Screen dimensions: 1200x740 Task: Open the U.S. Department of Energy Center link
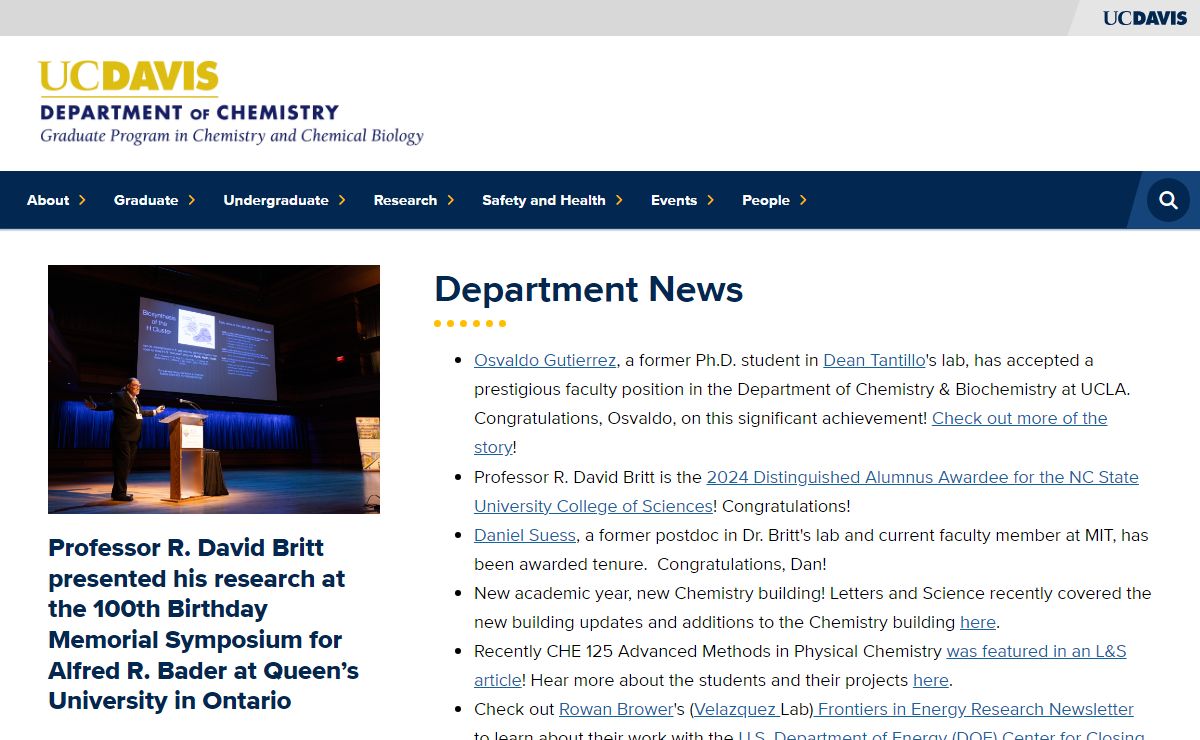[x=941, y=733]
